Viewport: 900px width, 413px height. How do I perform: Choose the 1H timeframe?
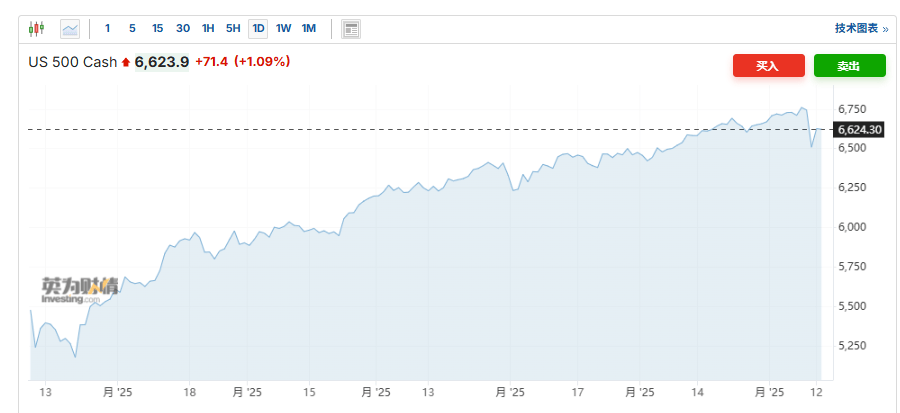tap(208, 29)
